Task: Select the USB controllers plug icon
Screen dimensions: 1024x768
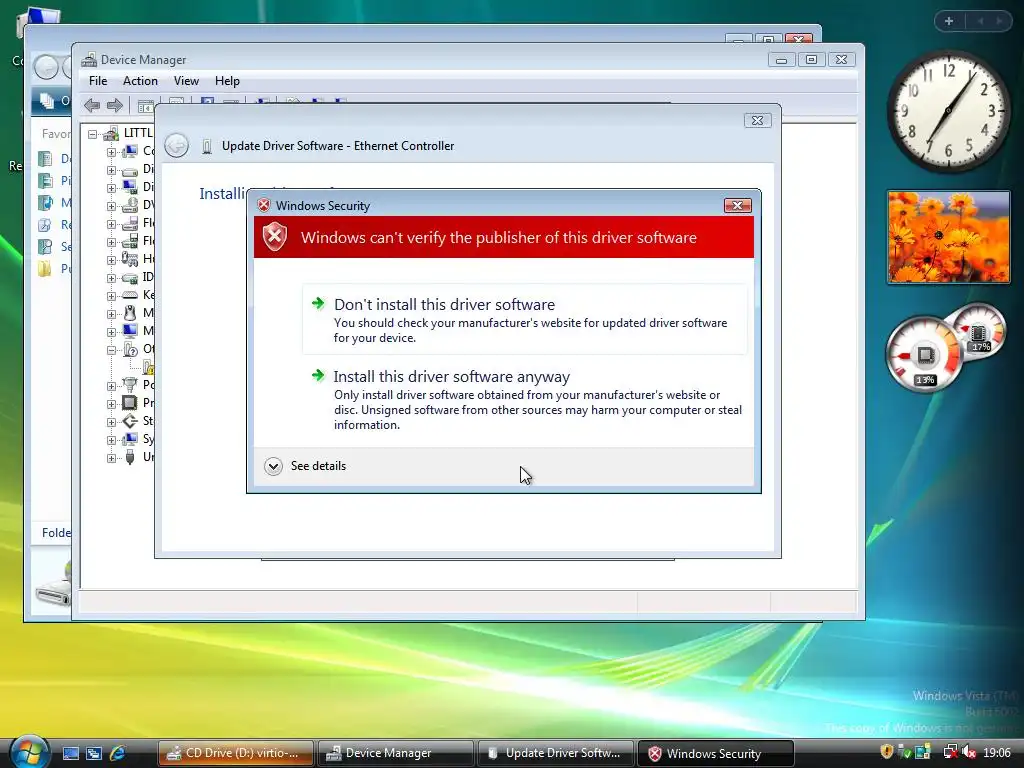Action: [x=130, y=457]
